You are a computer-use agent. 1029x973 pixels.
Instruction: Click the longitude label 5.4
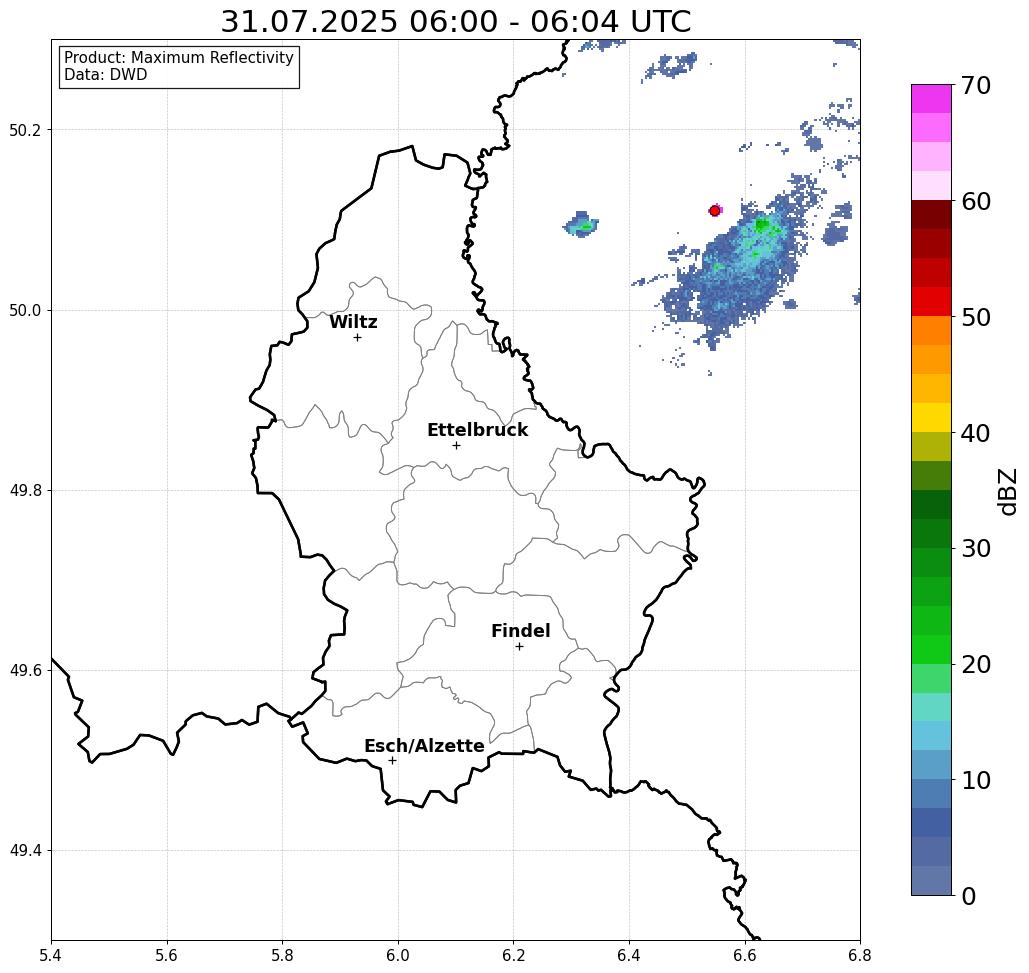pyautogui.click(x=52, y=955)
